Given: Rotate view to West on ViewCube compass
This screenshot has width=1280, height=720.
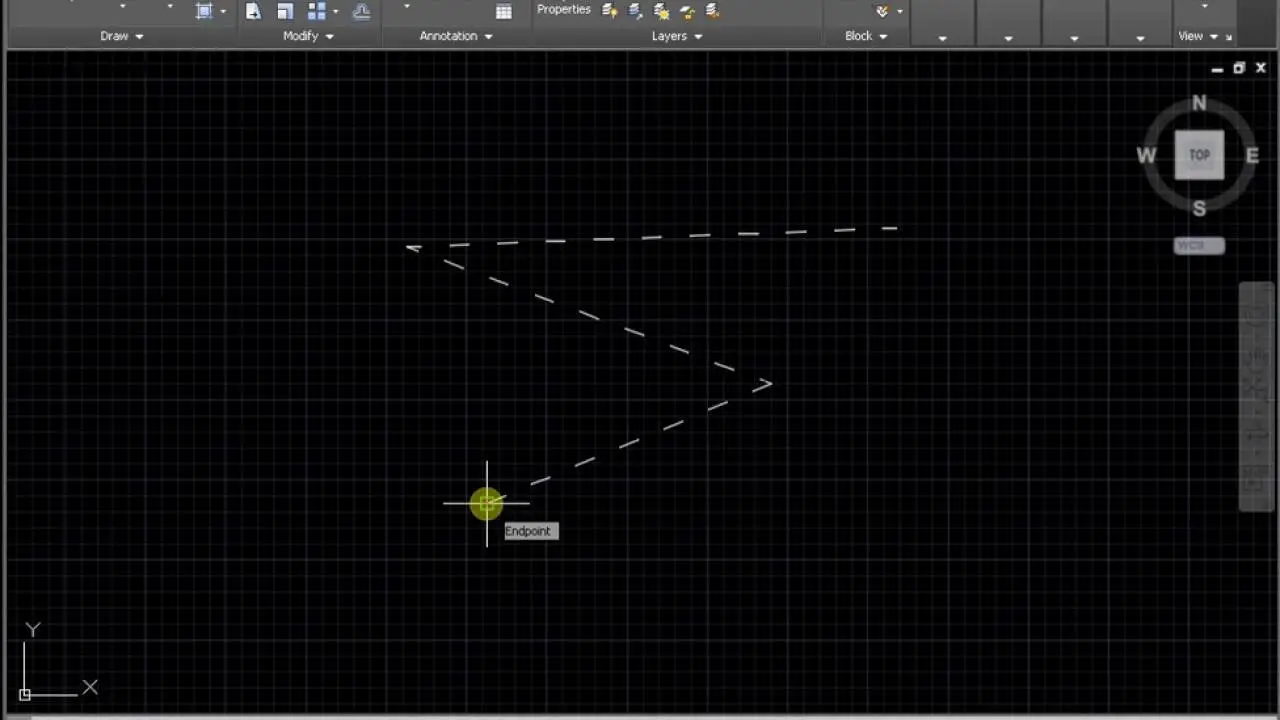Looking at the screenshot, I should (x=1146, y=155).
